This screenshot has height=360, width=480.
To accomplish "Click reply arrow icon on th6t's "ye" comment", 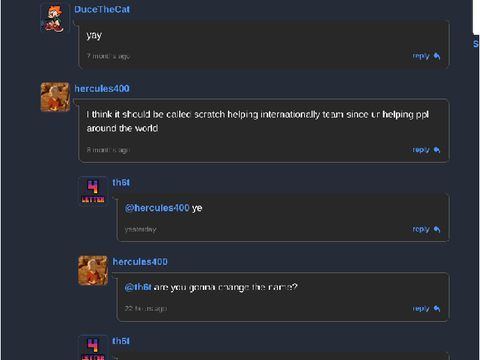I will coord(437,229).
